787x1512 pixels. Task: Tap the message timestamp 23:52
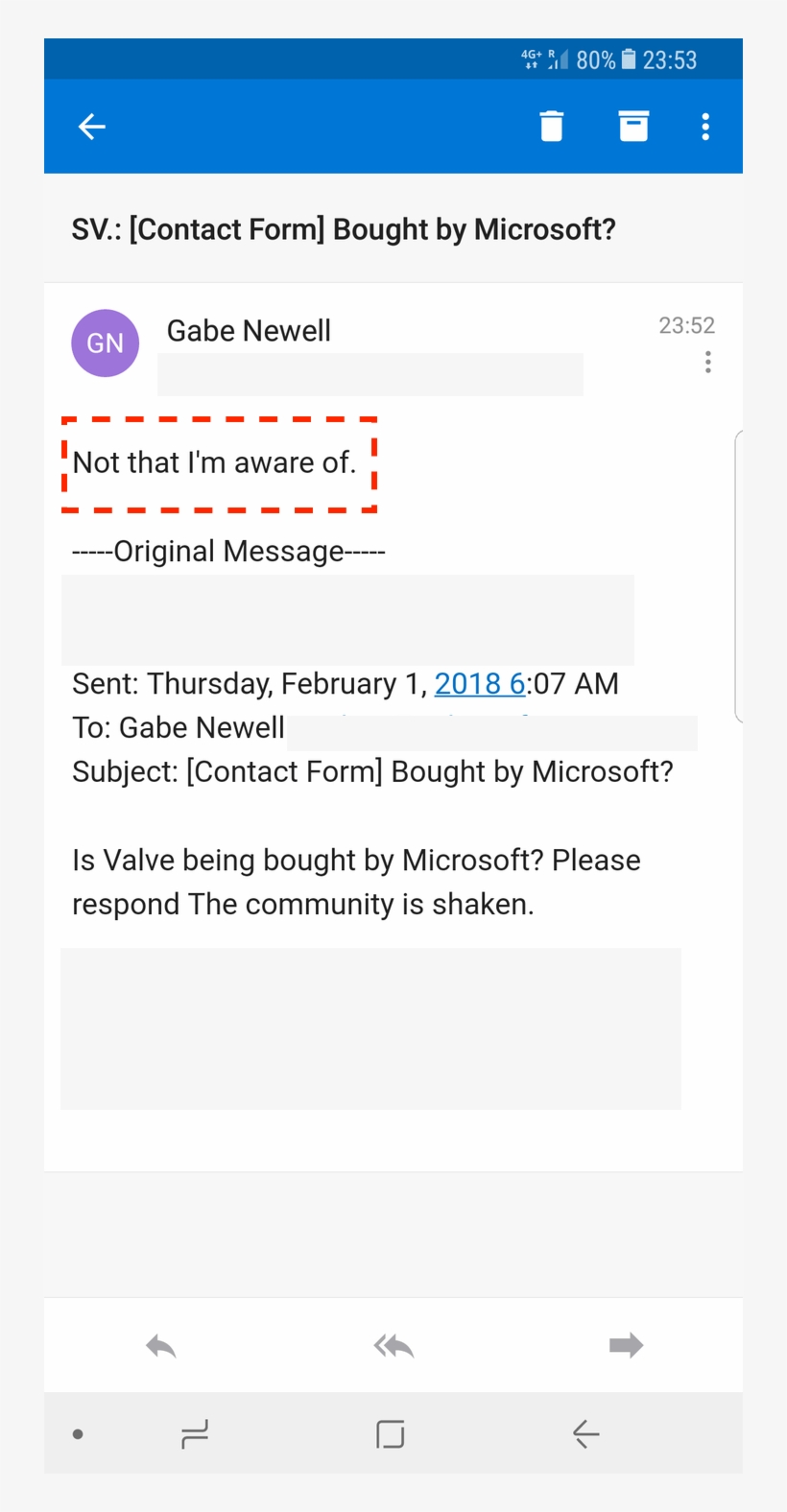(687, 325)
